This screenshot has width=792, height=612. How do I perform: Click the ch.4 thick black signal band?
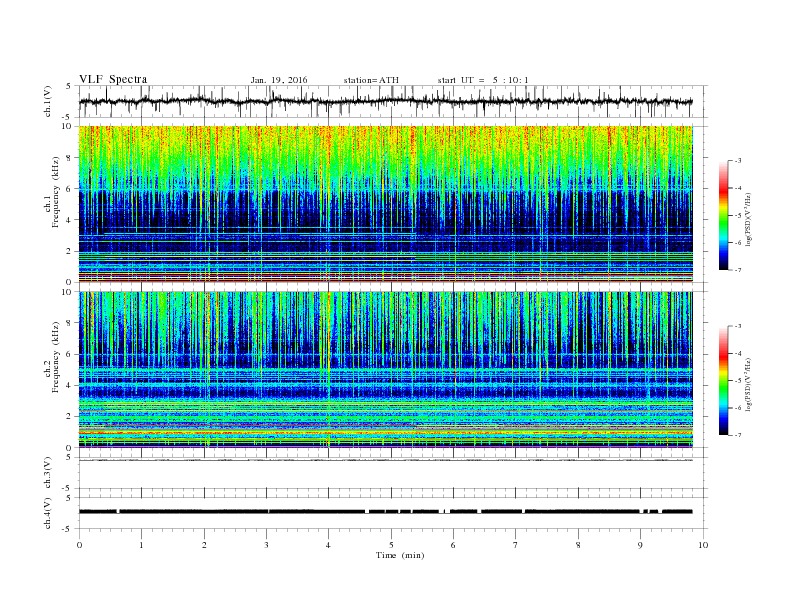pyautogui.click(x=385, y=512)
